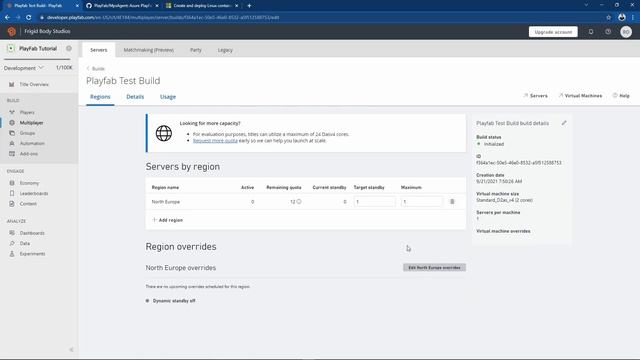Click the Initialized build status text
Screen dimensions: 640x360
click(494, 144)
